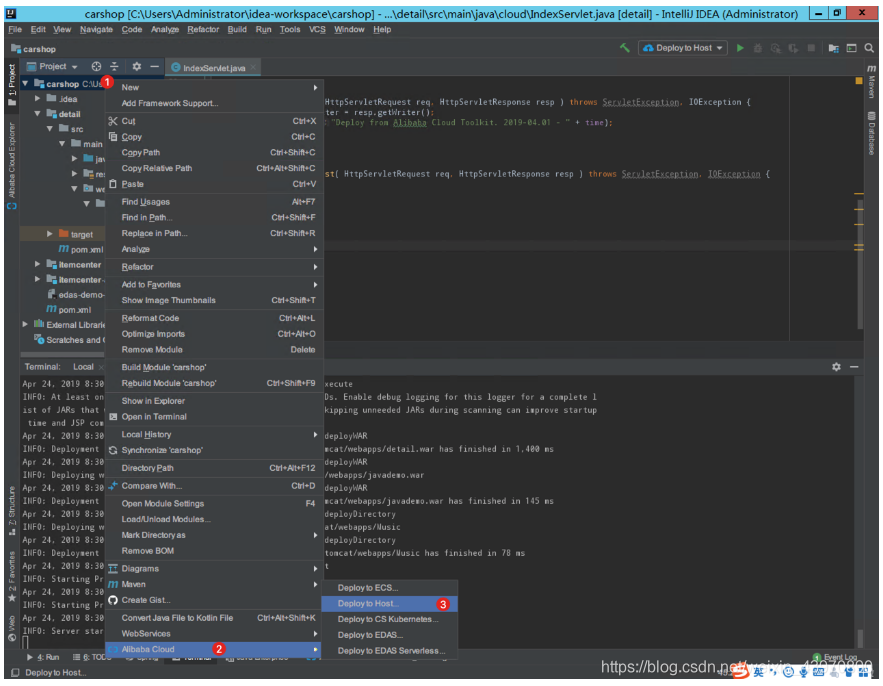Open terminal panel settings gear
This screenshot has width=883, height=686.
click(x=836, y=367)
